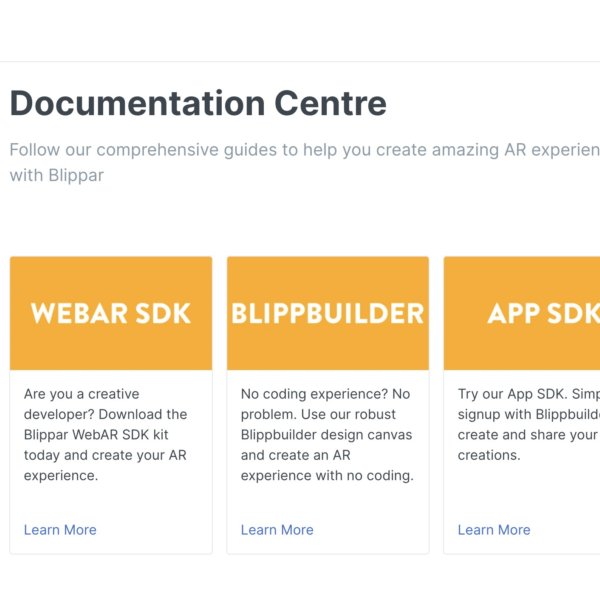Click the 'Try our App SDK' description

[529, 424]
